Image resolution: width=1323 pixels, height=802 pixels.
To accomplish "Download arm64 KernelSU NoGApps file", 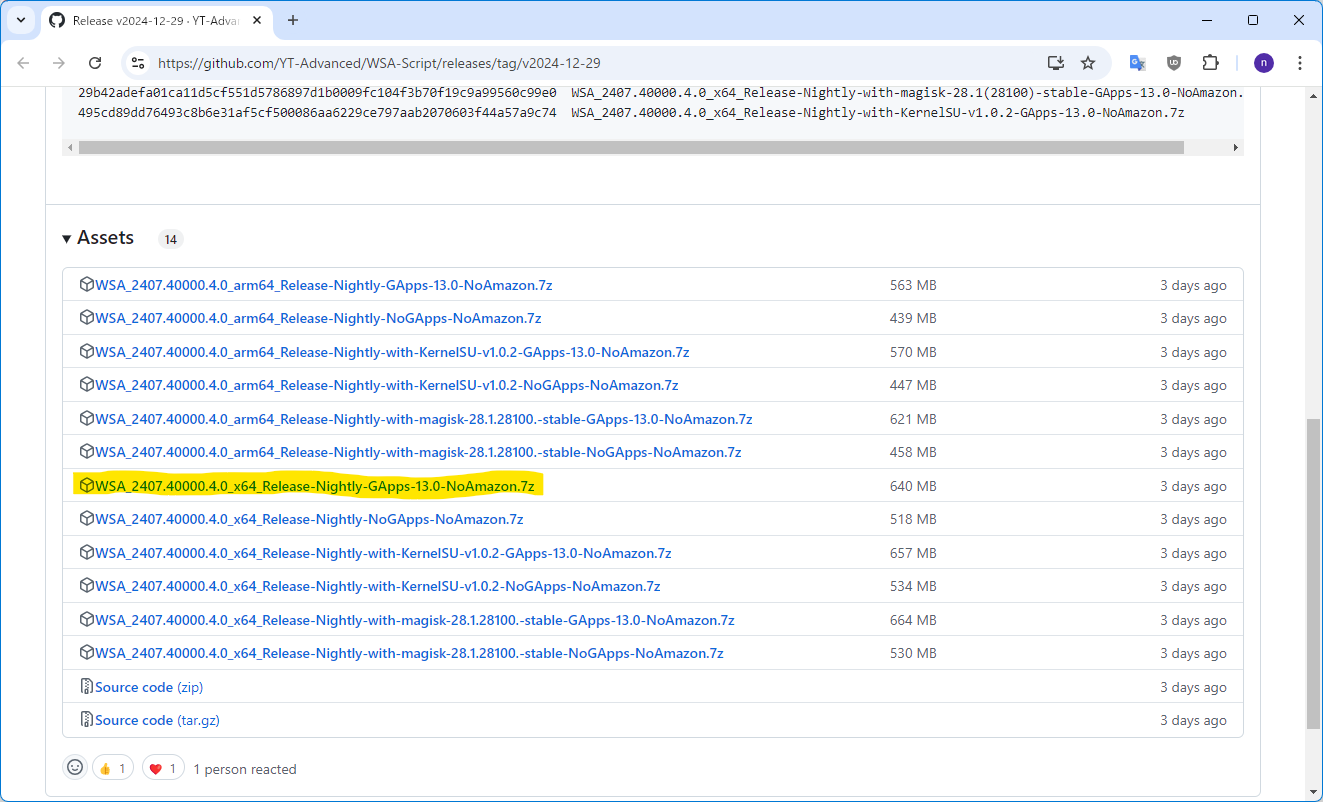I will coord(387,385).
